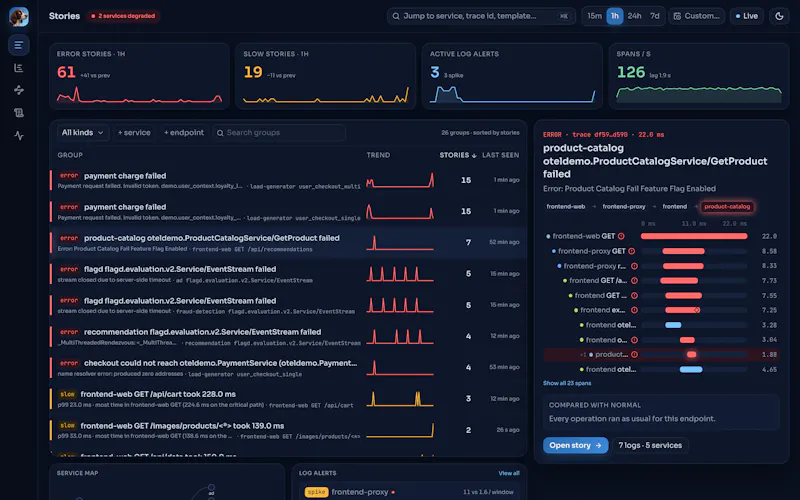Image resolution: width=800 pixels, height=500 pixels.
Task: Toggle Live mode
Action: pyautogui.click(x=746, y=16)
